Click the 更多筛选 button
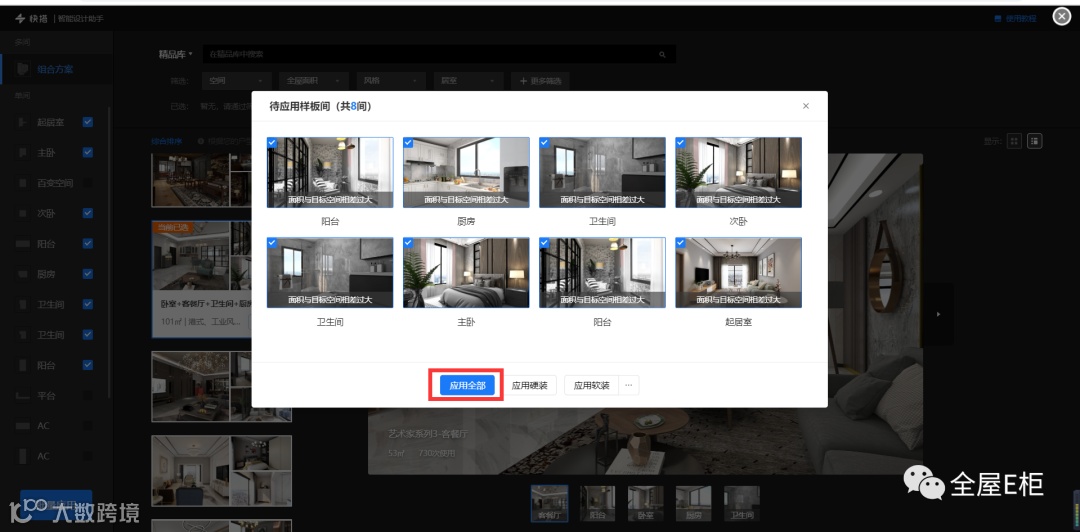The height and width of the screenshot is (532, 1080). coord(540,81)
